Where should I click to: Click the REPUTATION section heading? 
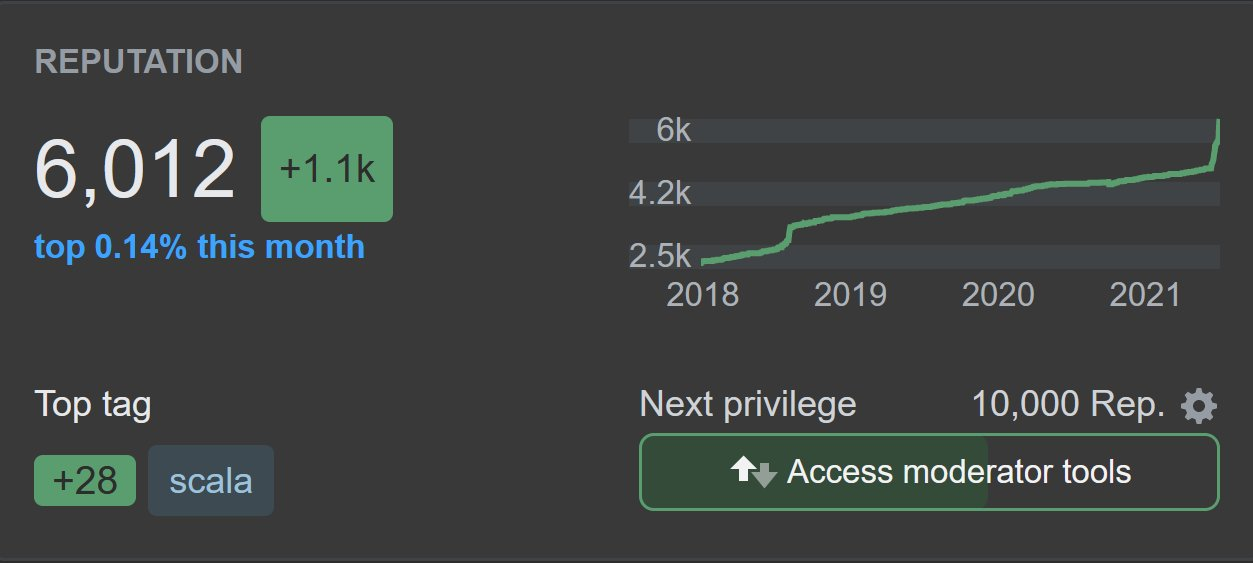pos(139,62)
